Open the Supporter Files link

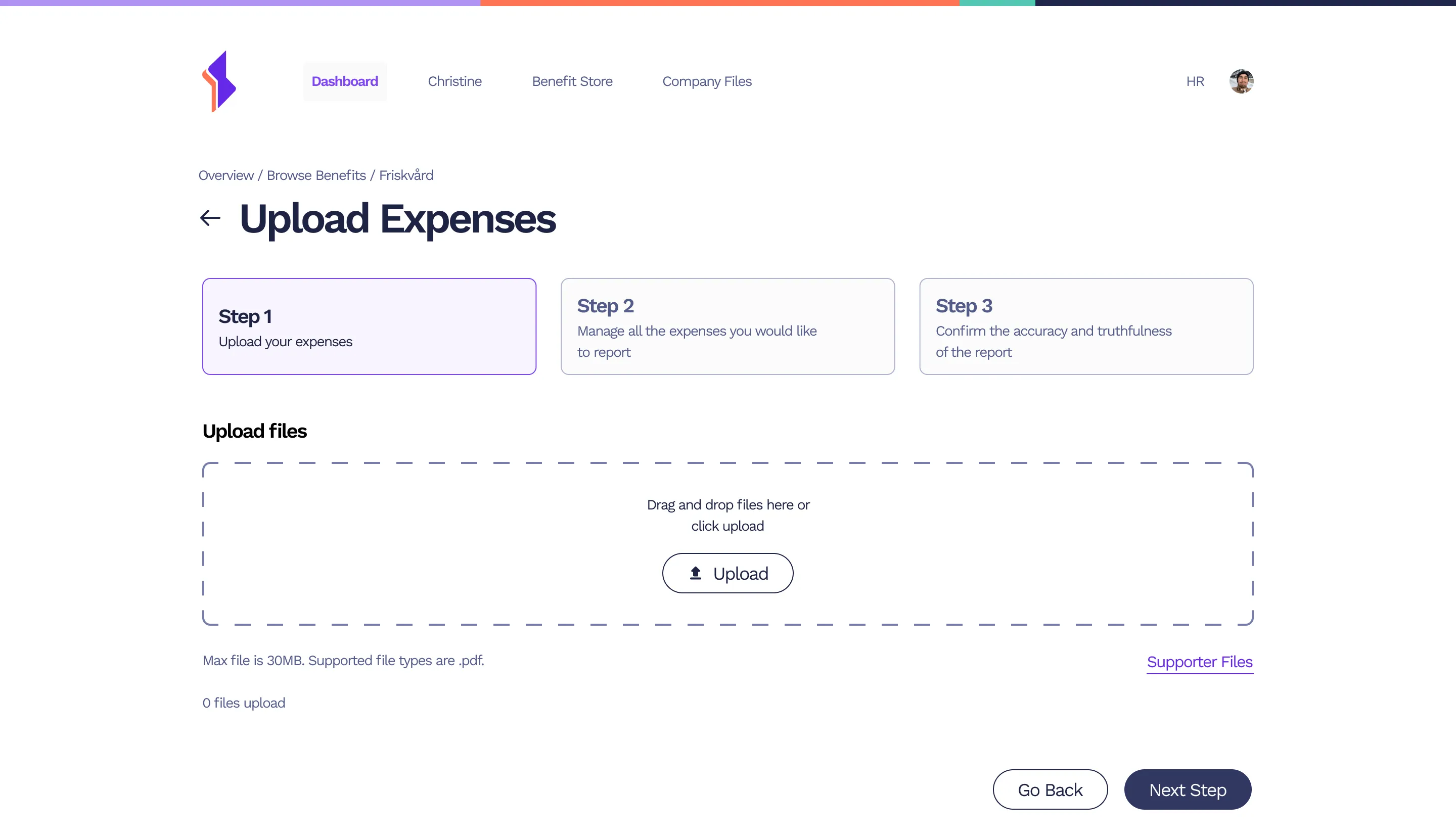(1200, 662)
